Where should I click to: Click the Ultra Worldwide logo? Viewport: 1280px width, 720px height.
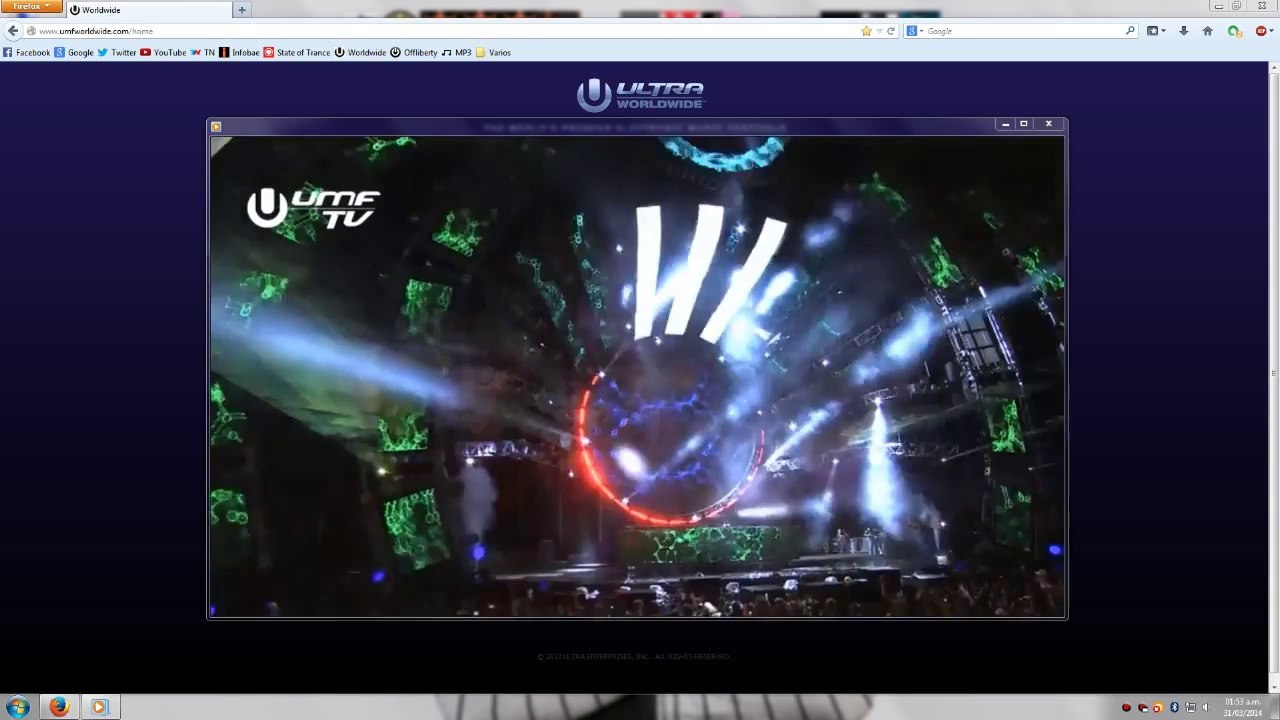point(641,95)
